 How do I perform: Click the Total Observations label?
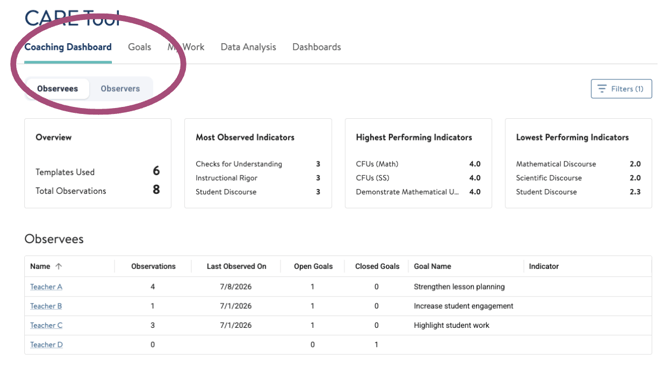coord(71,191)
